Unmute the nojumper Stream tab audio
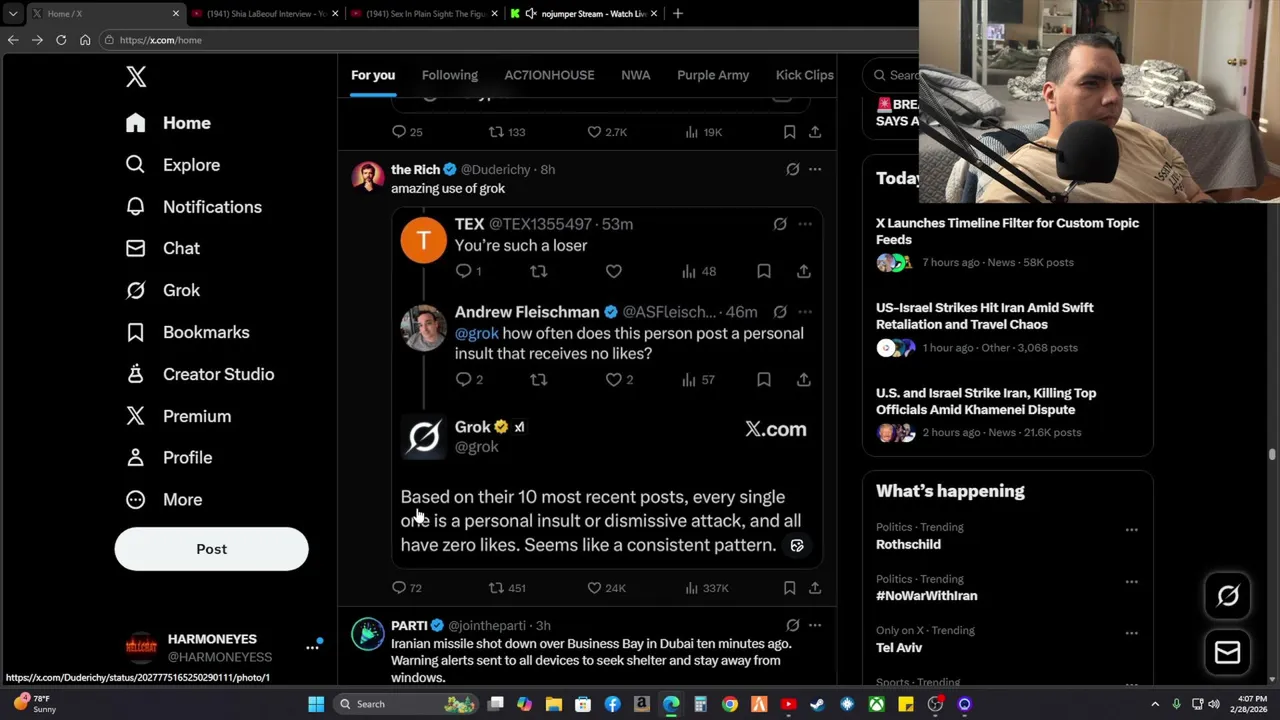The image size is (1280, 720). (x=531, y=14)
